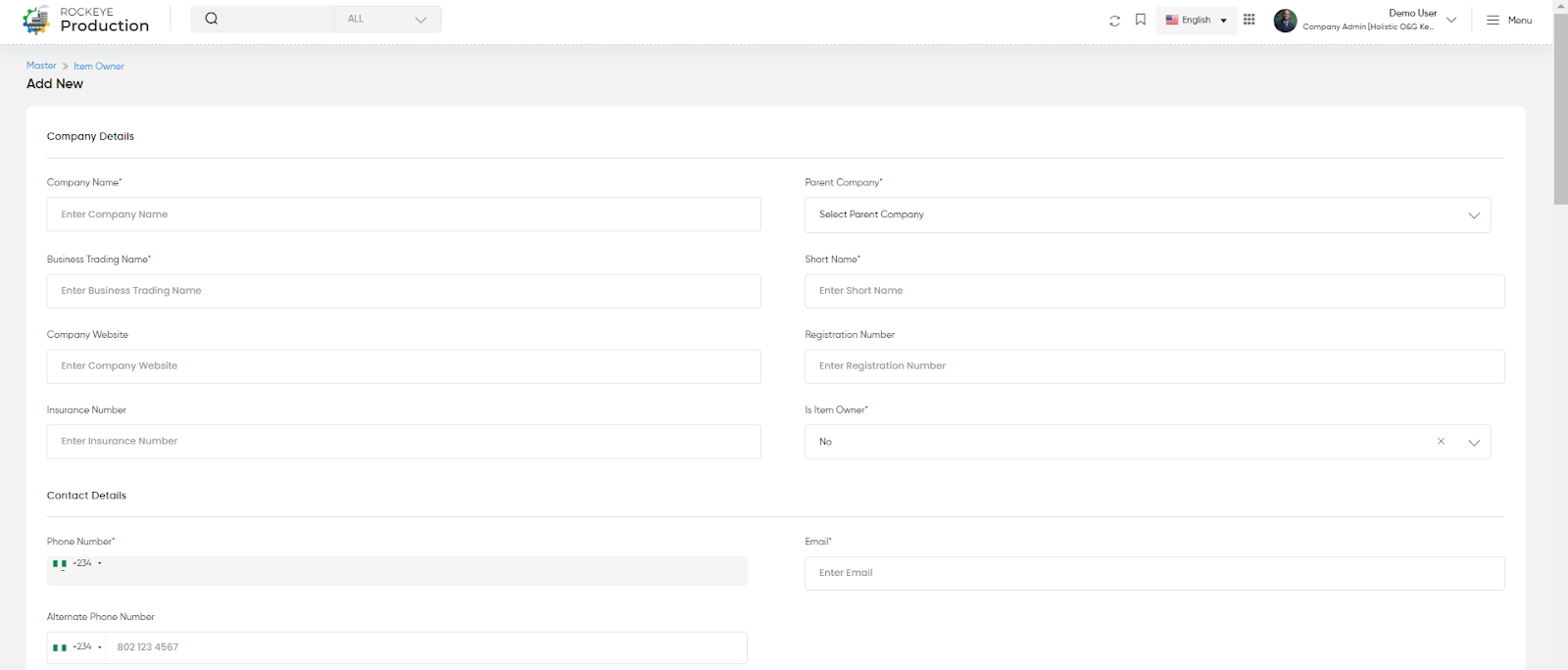Open the Menu in the header
Viewport: 1568px width, 670px height.
click(x=1509, y=20)
